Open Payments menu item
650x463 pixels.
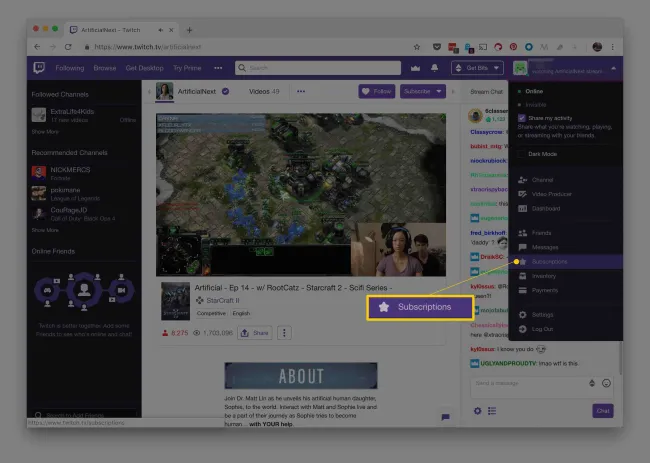(566, 290)
